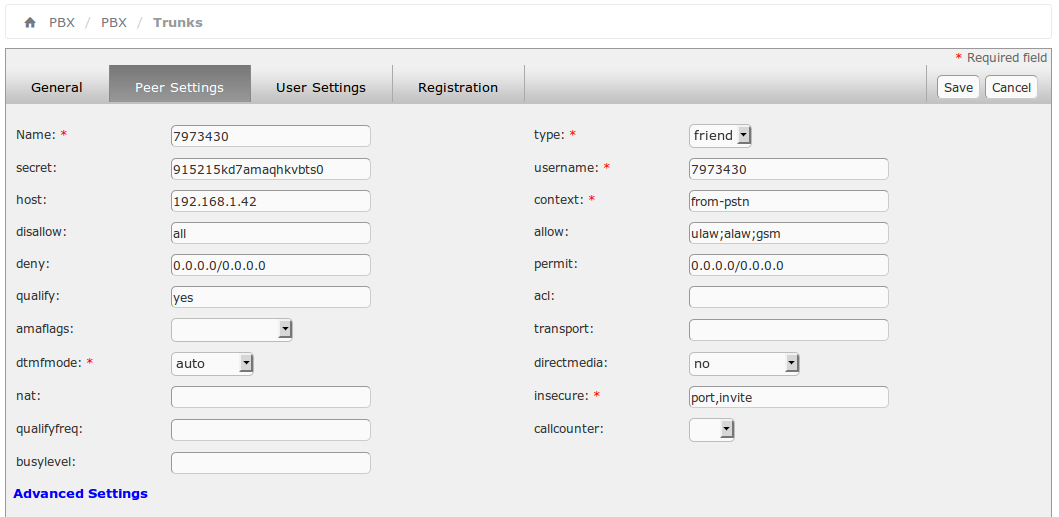The height and width of the screenshot is (517, 1059).
Task: Select the Peer Settings tab
Action: point(179,87)
